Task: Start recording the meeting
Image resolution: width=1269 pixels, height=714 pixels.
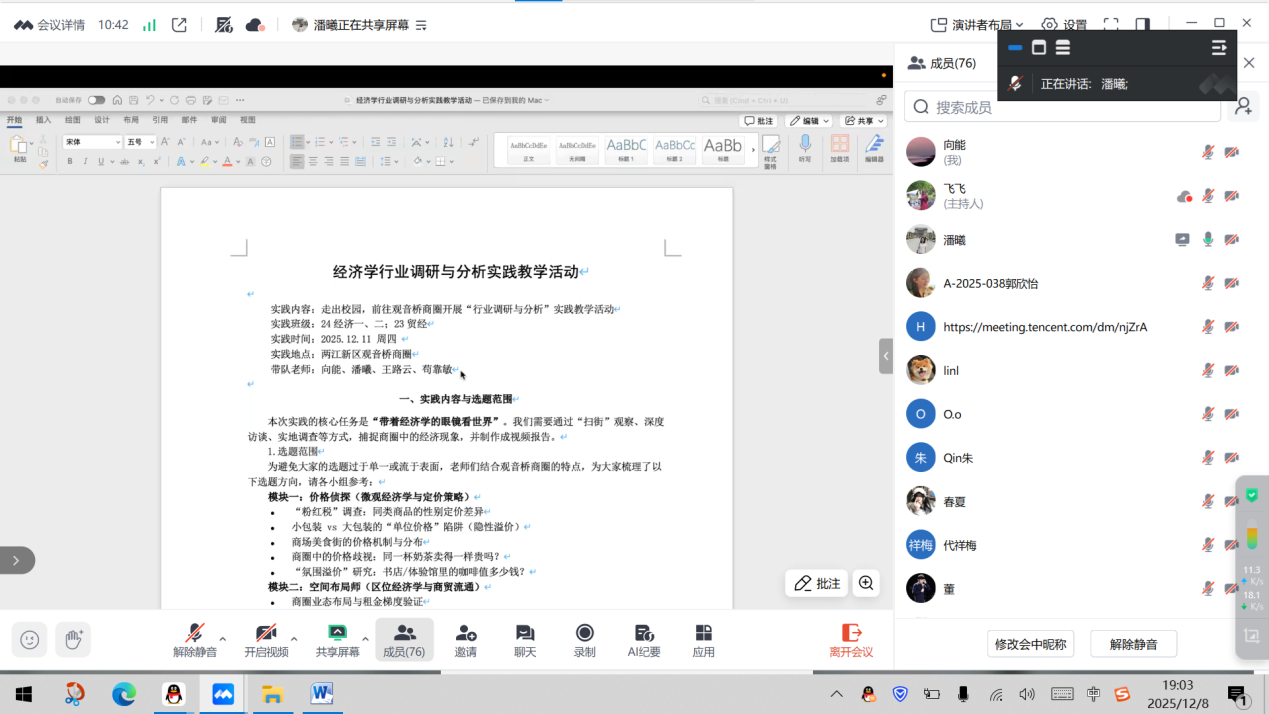Action: click(585, 640)
